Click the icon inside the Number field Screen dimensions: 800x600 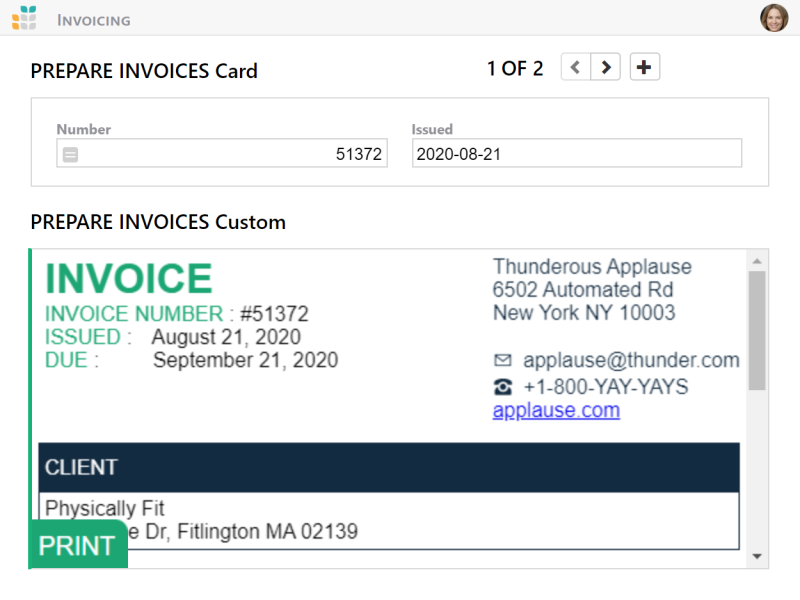pos(70,154)
